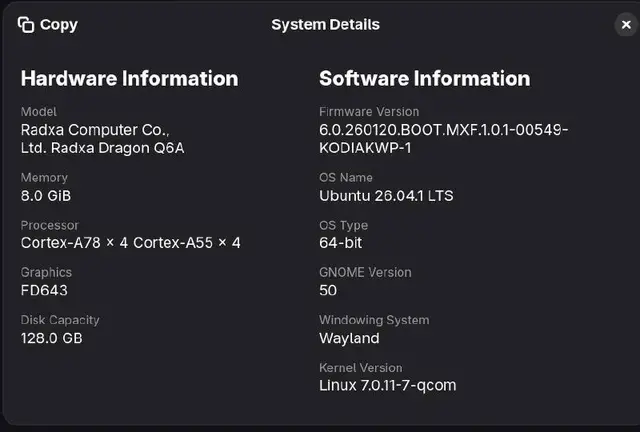Screen dimensions: 640x432
Task: Click the Wayland windowing system value
Action: tap(349, 338)
